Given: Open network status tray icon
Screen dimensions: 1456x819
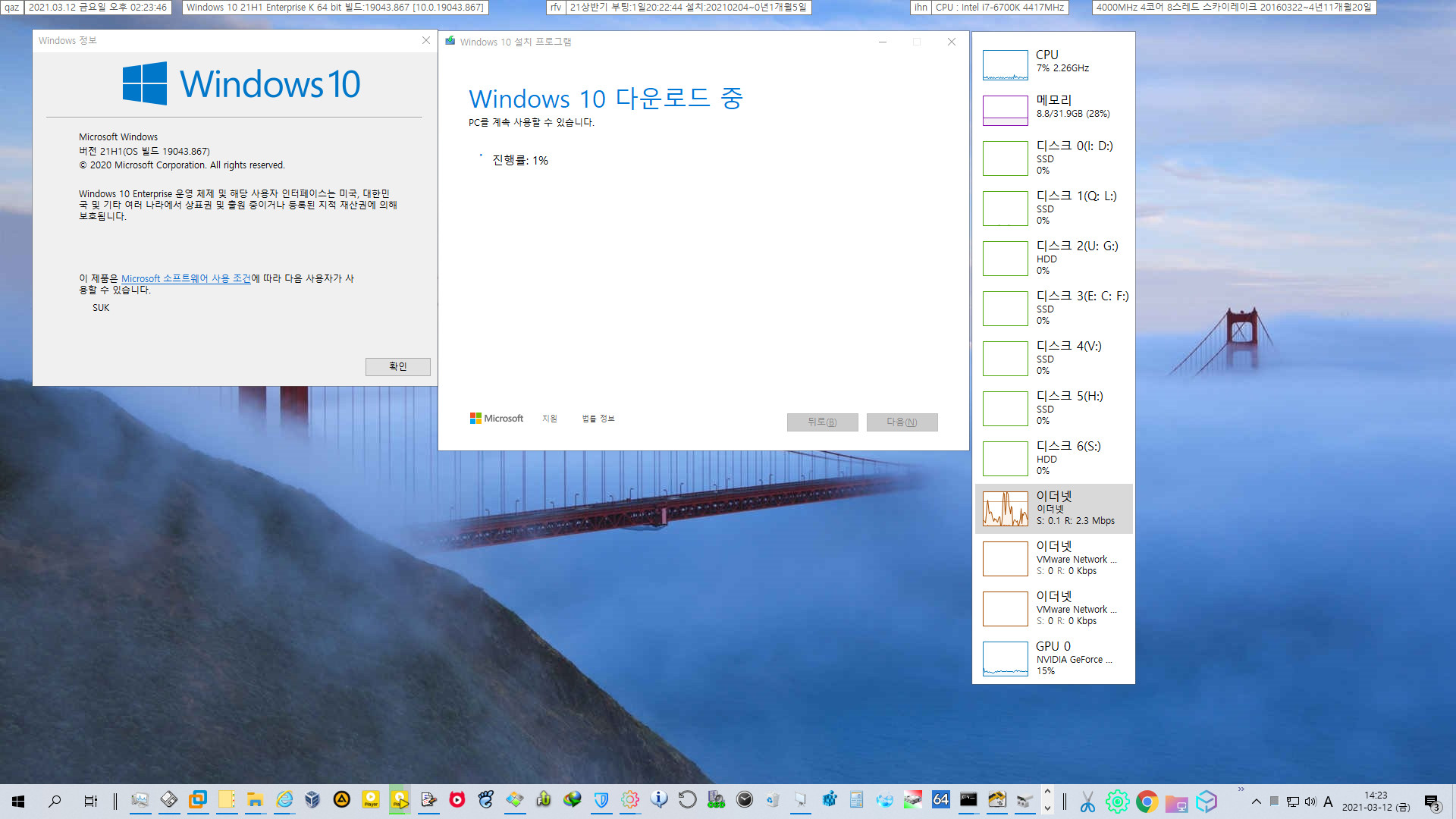Looking at the screenshot, I should click(1292, 802).
